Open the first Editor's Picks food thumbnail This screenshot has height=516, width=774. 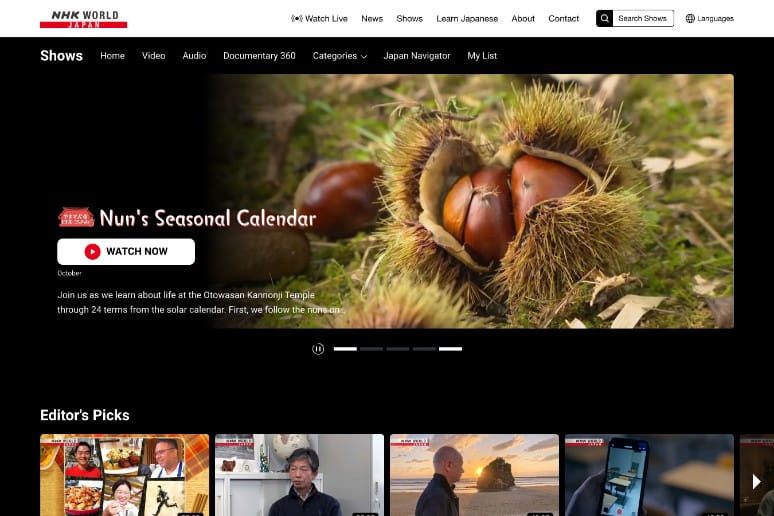tap(124, 475)
